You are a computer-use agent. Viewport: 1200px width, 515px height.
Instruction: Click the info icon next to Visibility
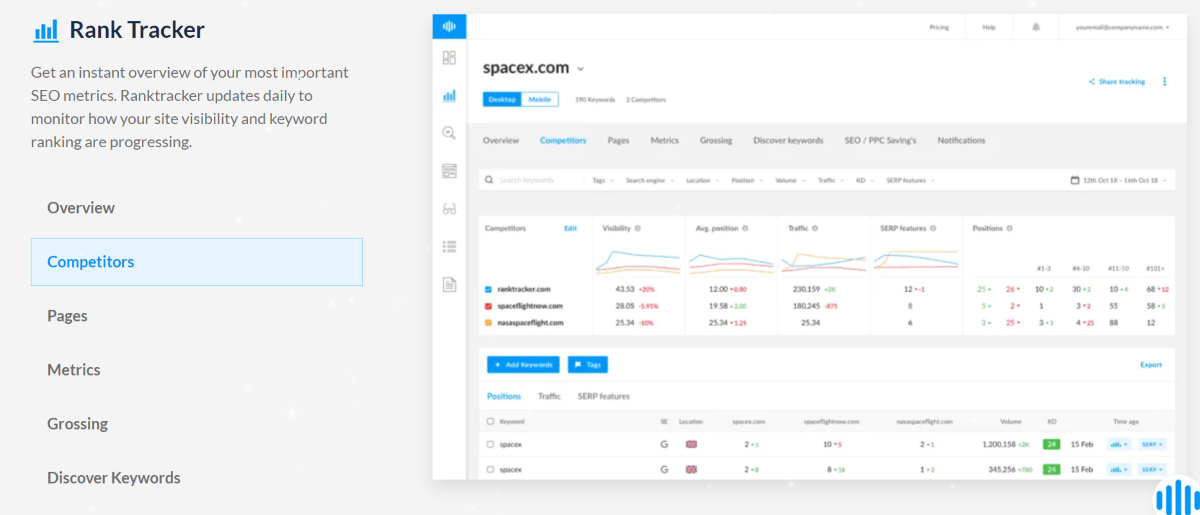[638, 228]
